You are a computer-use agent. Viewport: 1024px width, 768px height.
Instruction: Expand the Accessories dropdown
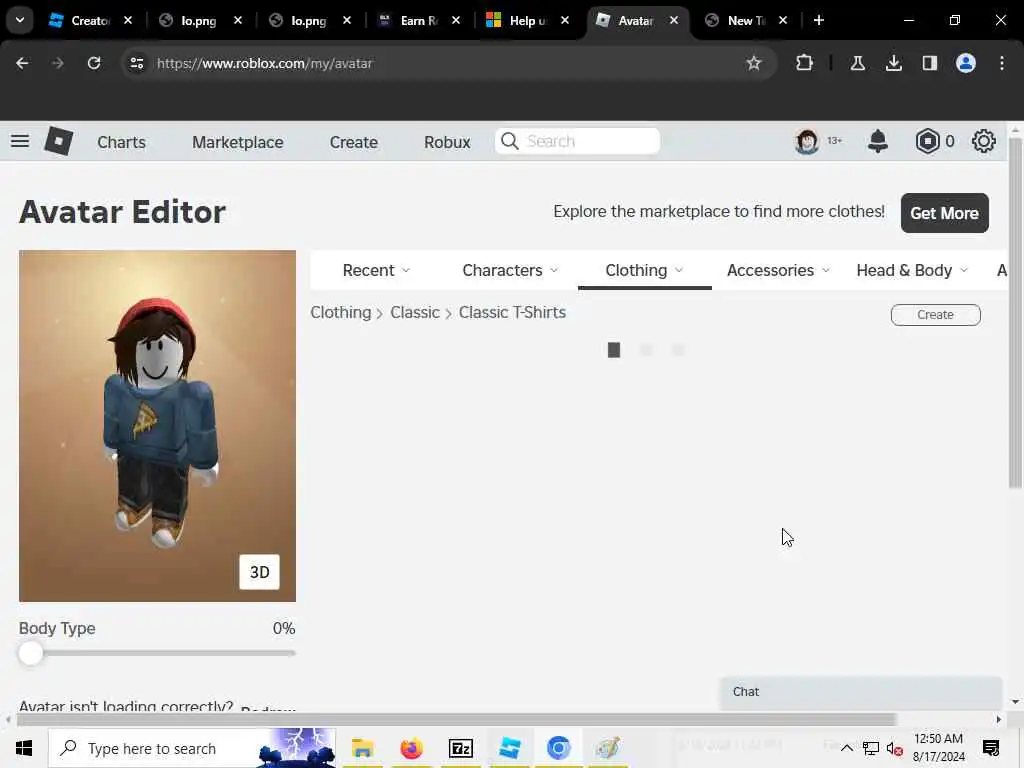click(778, 270)
